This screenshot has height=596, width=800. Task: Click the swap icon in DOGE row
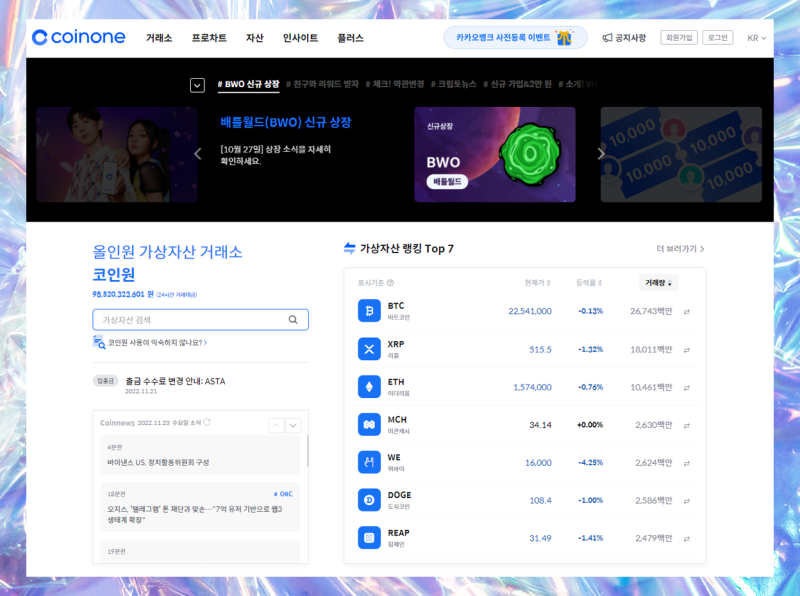(x=687, y=501)
